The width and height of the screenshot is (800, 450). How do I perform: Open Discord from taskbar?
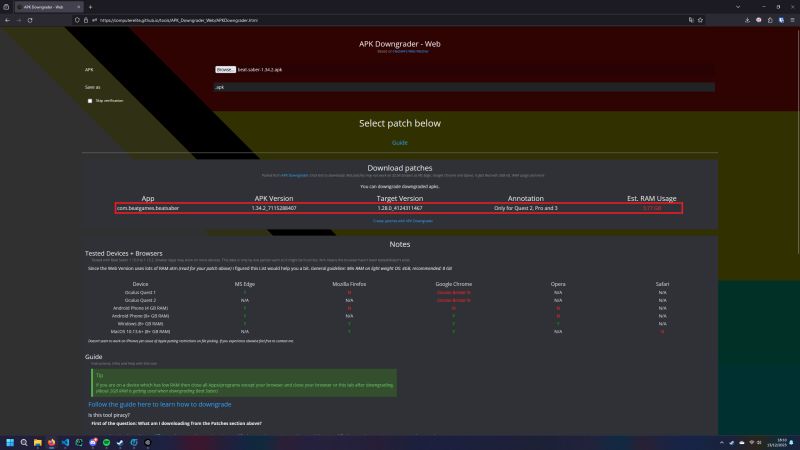93,442
